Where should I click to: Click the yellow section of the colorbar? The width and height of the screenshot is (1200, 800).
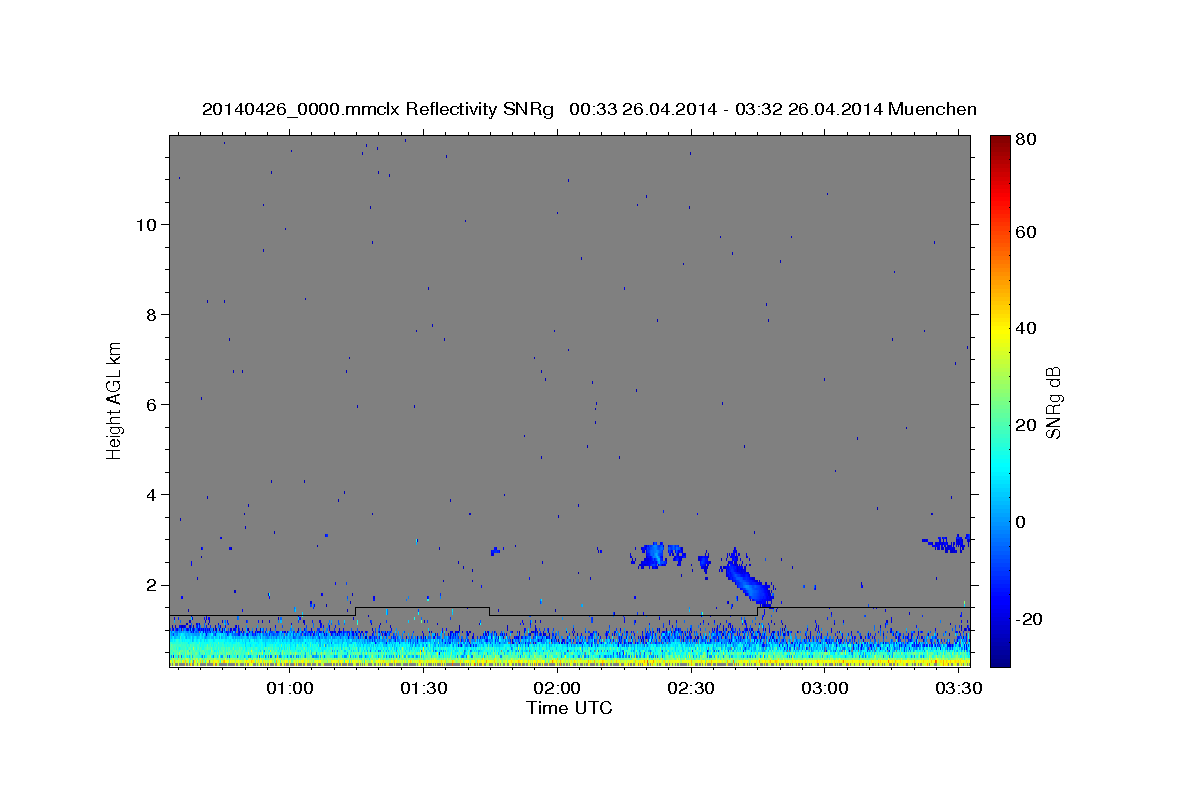coord(1000,330)
